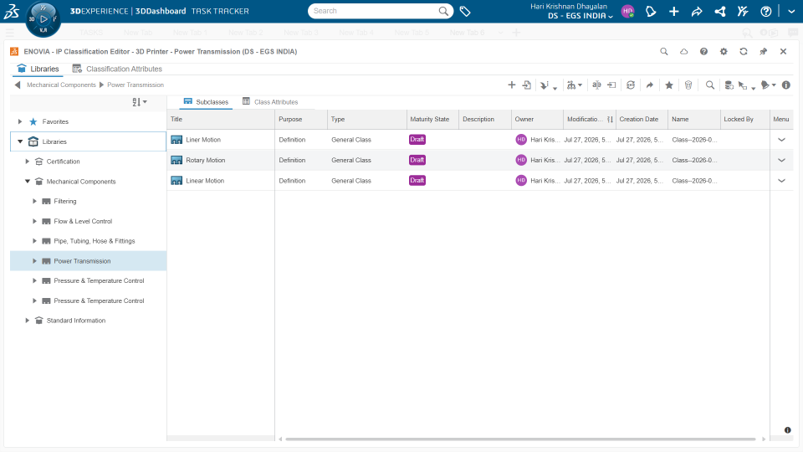Sort by the Creation Date column
This screenshot has height=452, width=803.
(x=642, y=119)
